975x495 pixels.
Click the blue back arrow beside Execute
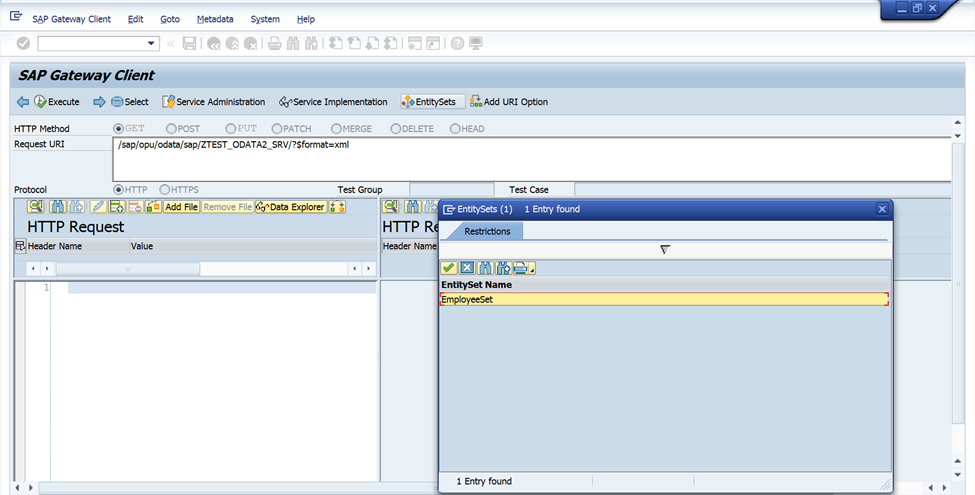tap(23, 102)
